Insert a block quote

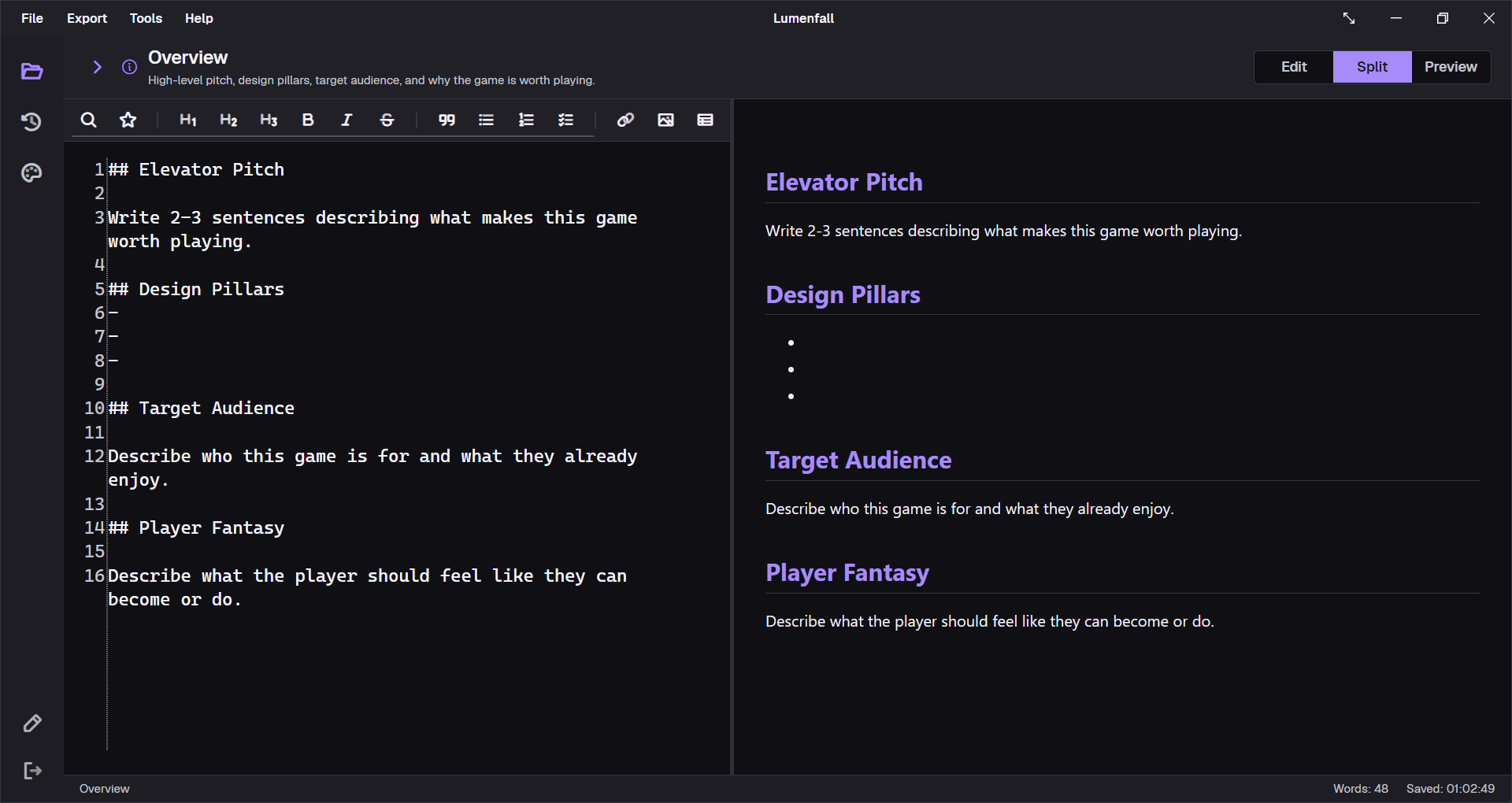point(447,120)
